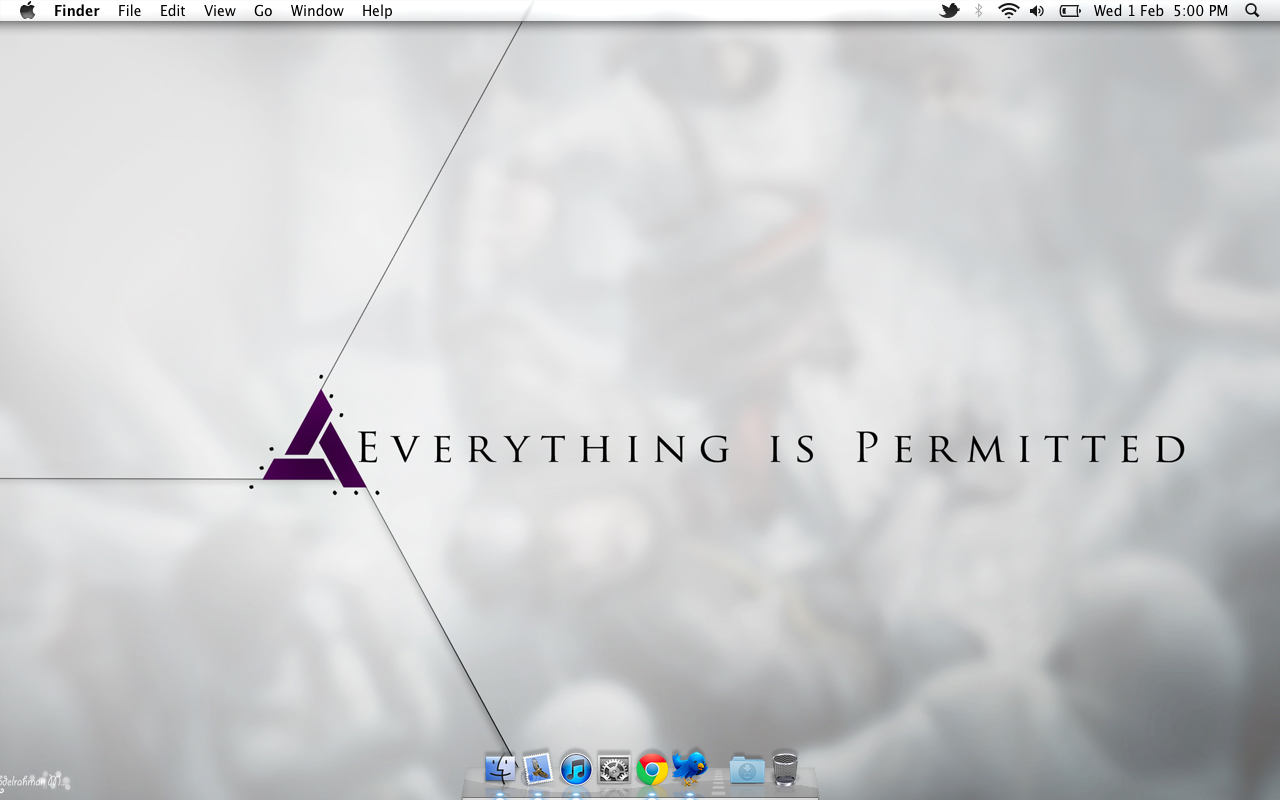Launch Google Chrome from the Dock
1280x800 pixels.
pyautogui.click(x=652, y=769)
